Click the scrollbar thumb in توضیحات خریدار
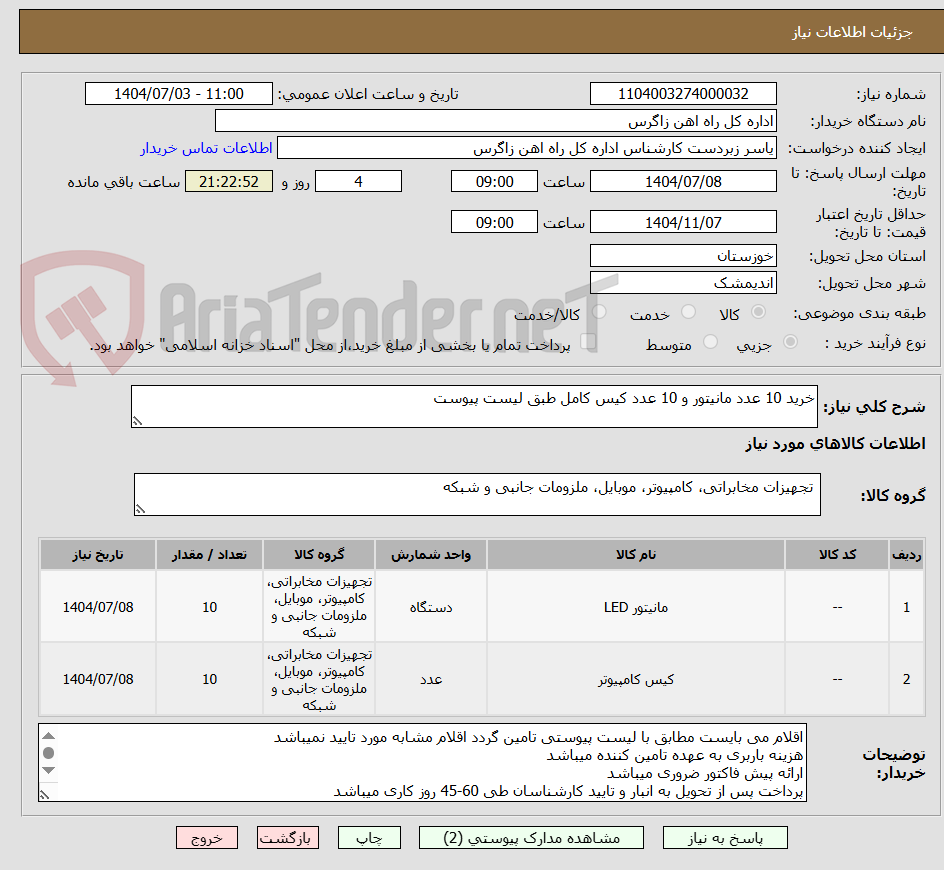Viewport: 944px width, 870px height. click(49, 753)
